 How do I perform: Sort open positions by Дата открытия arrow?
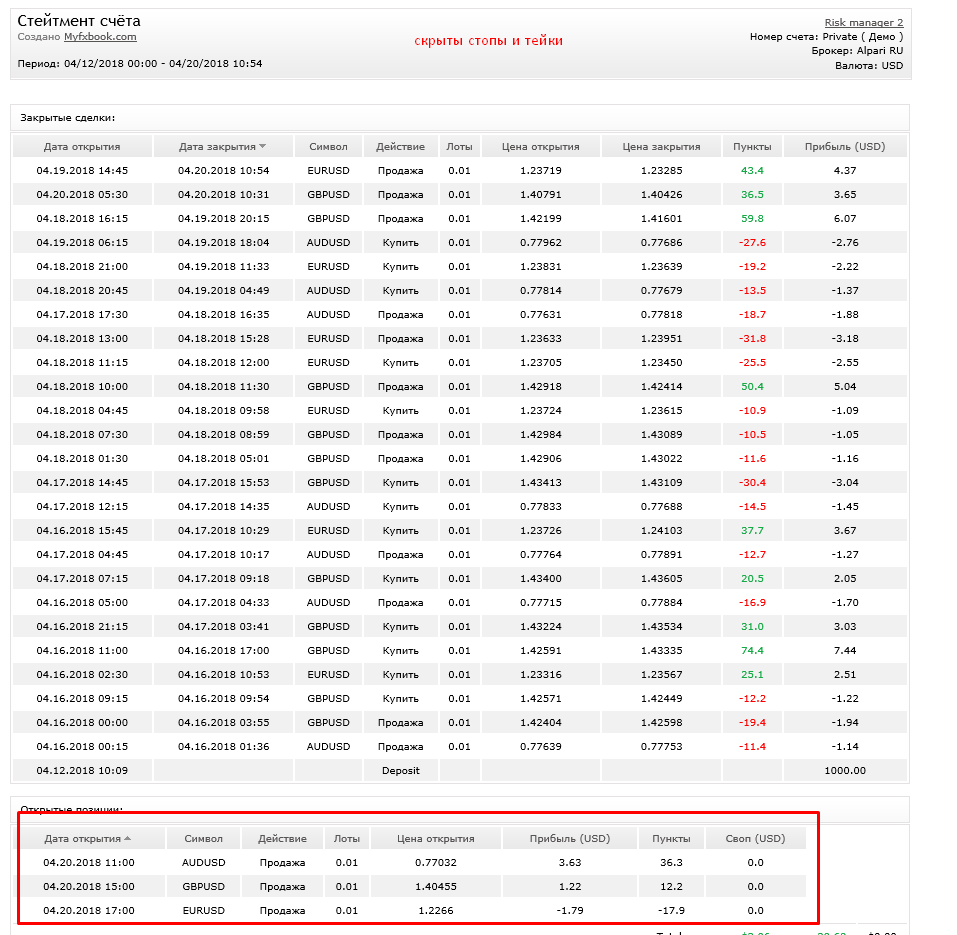click(x=128, y=839)
